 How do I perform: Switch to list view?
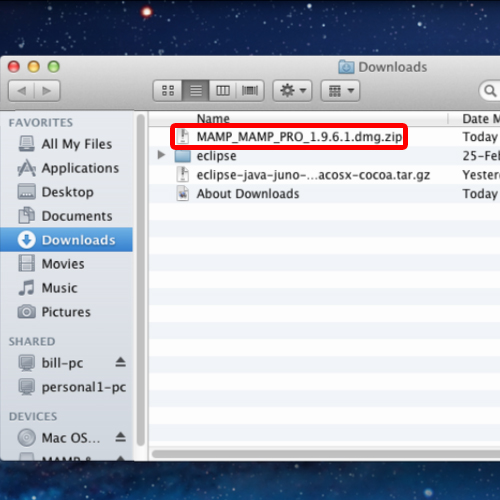(196, 90)
